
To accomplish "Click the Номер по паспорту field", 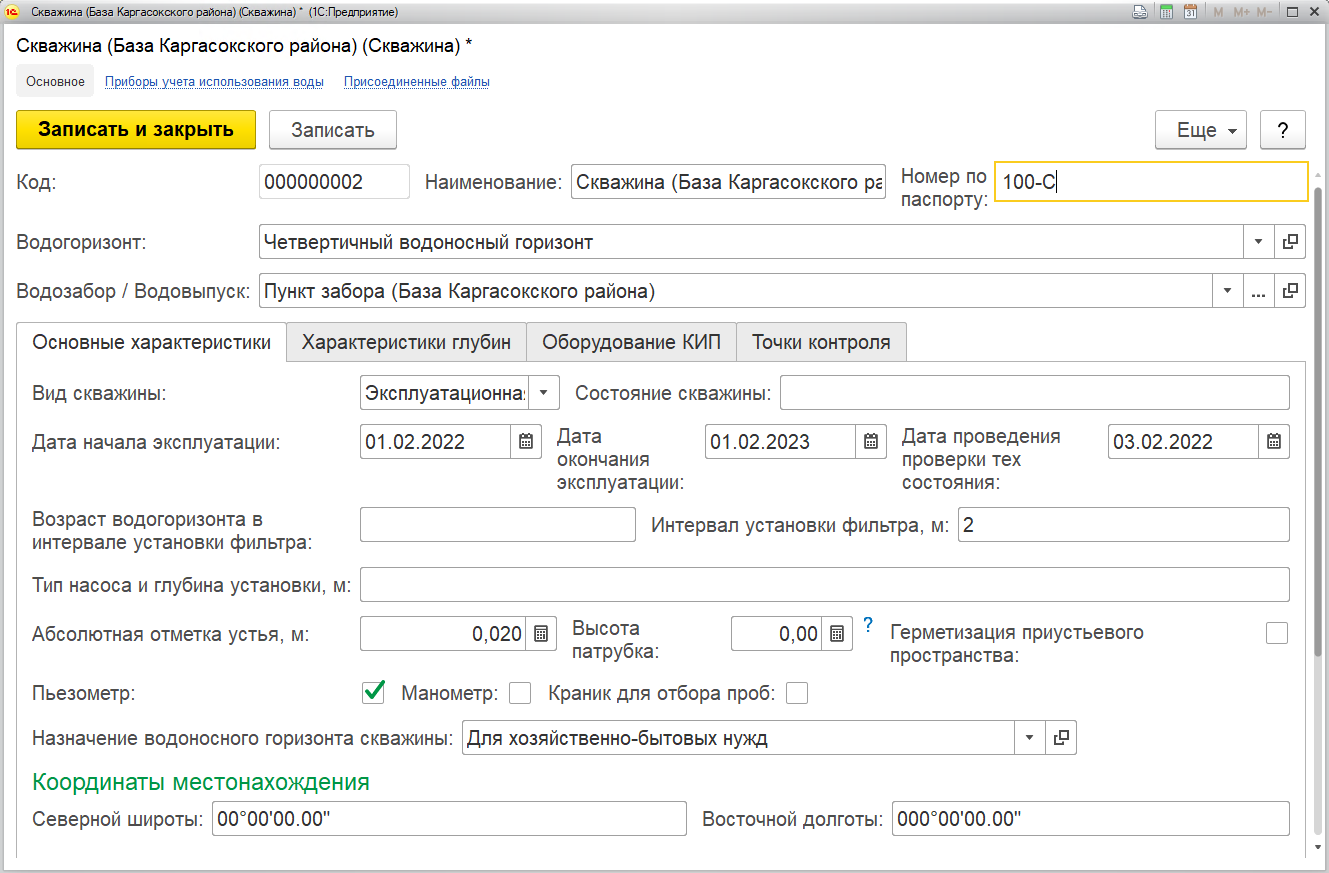I will [1151, 182].
